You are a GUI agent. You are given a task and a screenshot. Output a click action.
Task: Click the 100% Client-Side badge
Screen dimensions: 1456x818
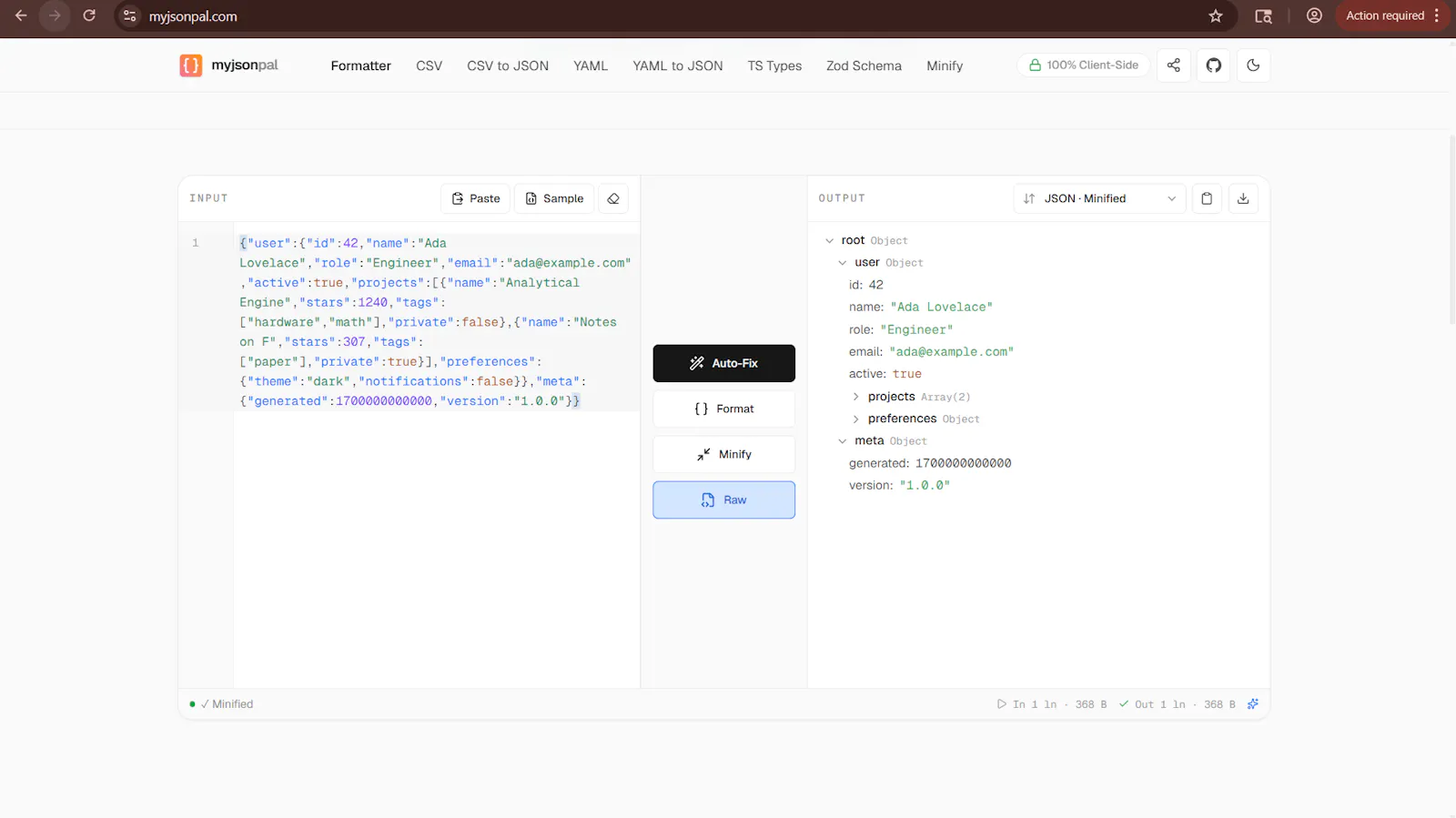[x=1084, y=66]
